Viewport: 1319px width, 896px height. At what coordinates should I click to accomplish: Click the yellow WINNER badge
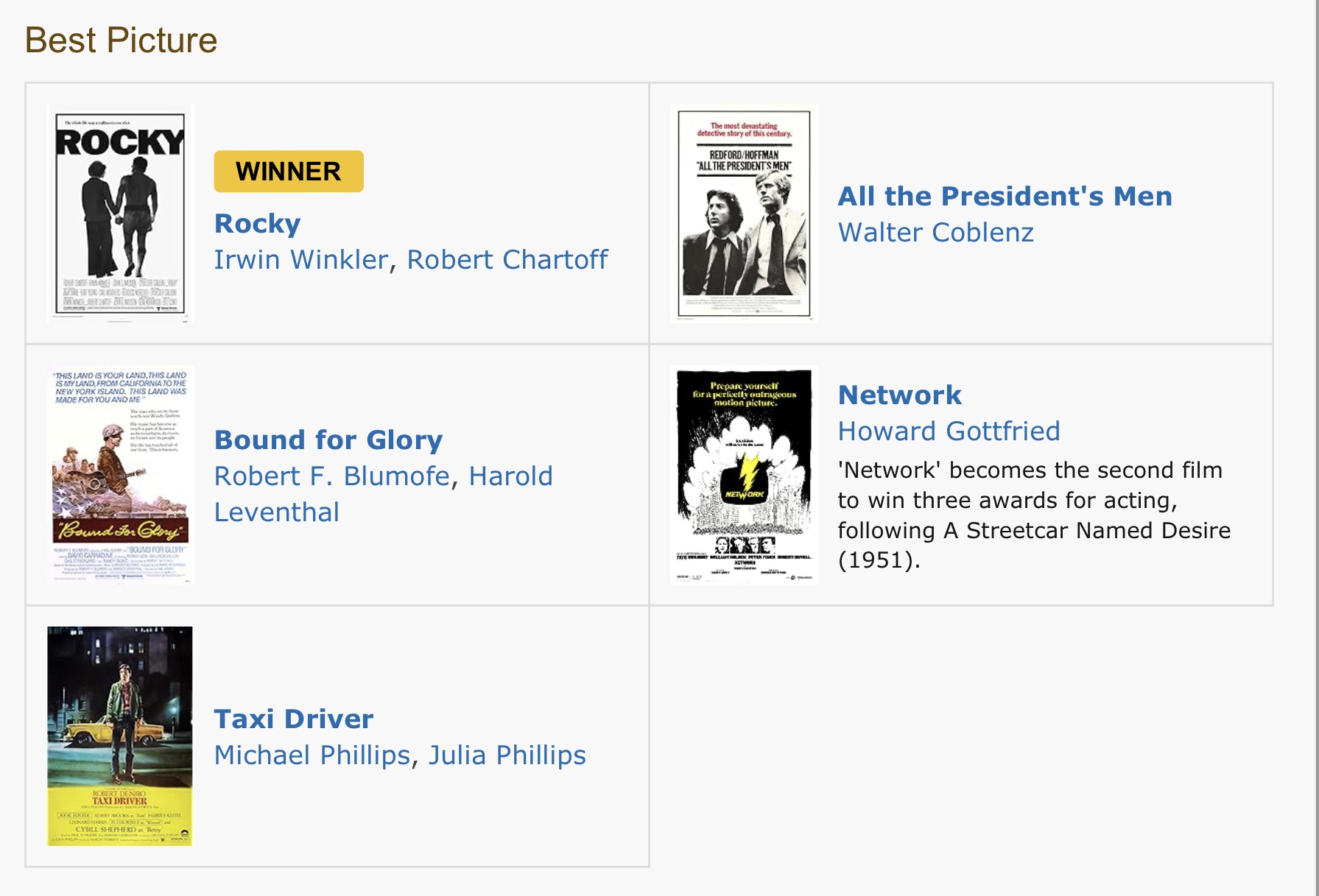[x=288, y=172]
